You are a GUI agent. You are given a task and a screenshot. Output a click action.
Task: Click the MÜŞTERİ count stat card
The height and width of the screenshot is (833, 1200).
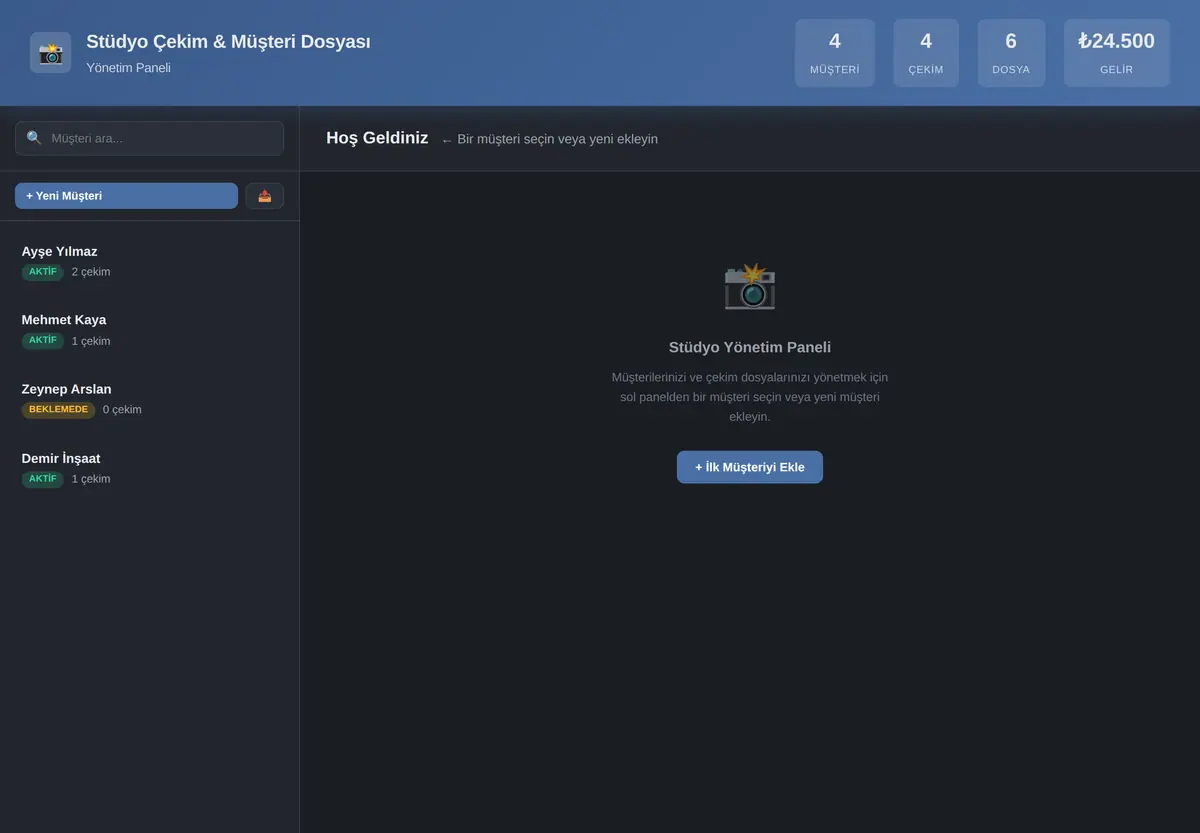(835, 53)
